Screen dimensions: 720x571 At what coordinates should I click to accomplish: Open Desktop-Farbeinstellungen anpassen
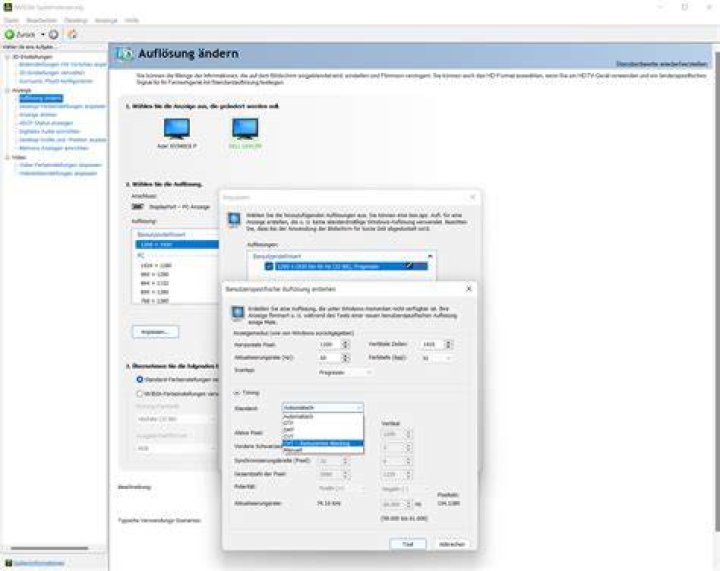point(62,106)
